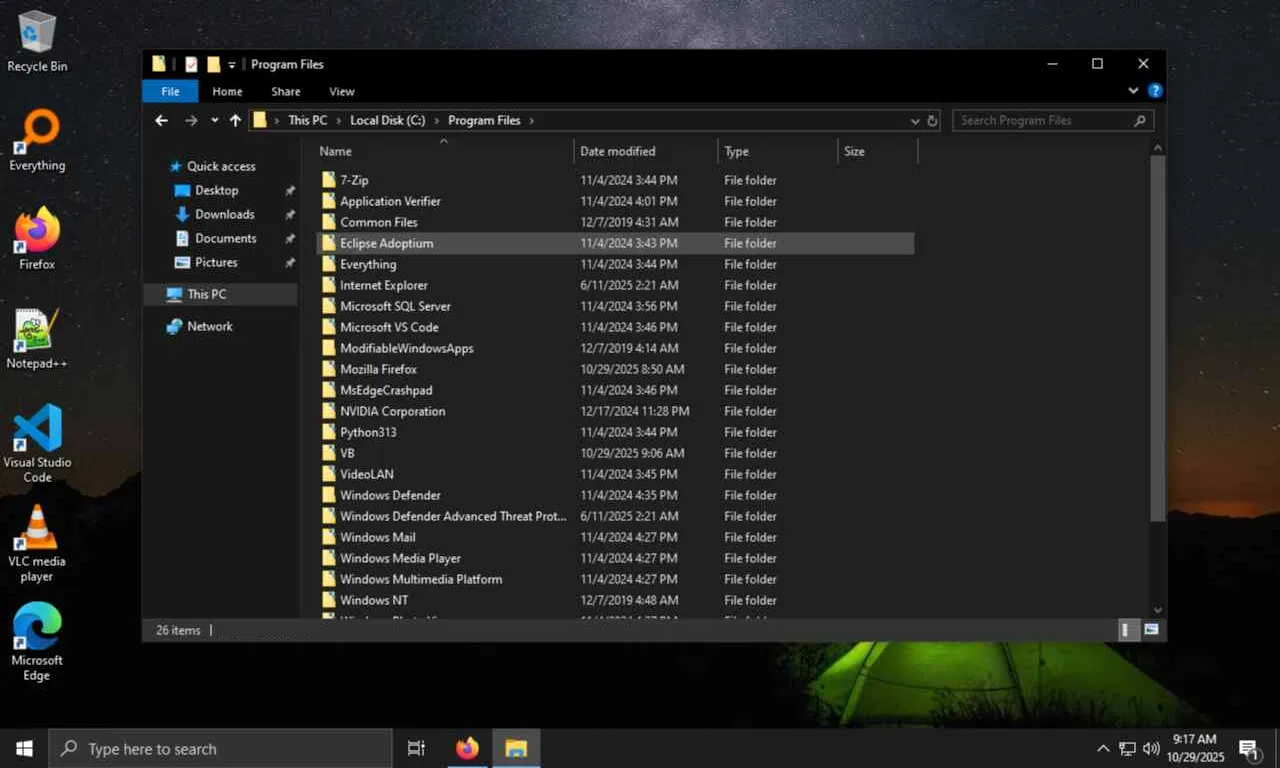Open the network status tray icon
This screenshot has width=1280, height=768.
(1127, 748)
